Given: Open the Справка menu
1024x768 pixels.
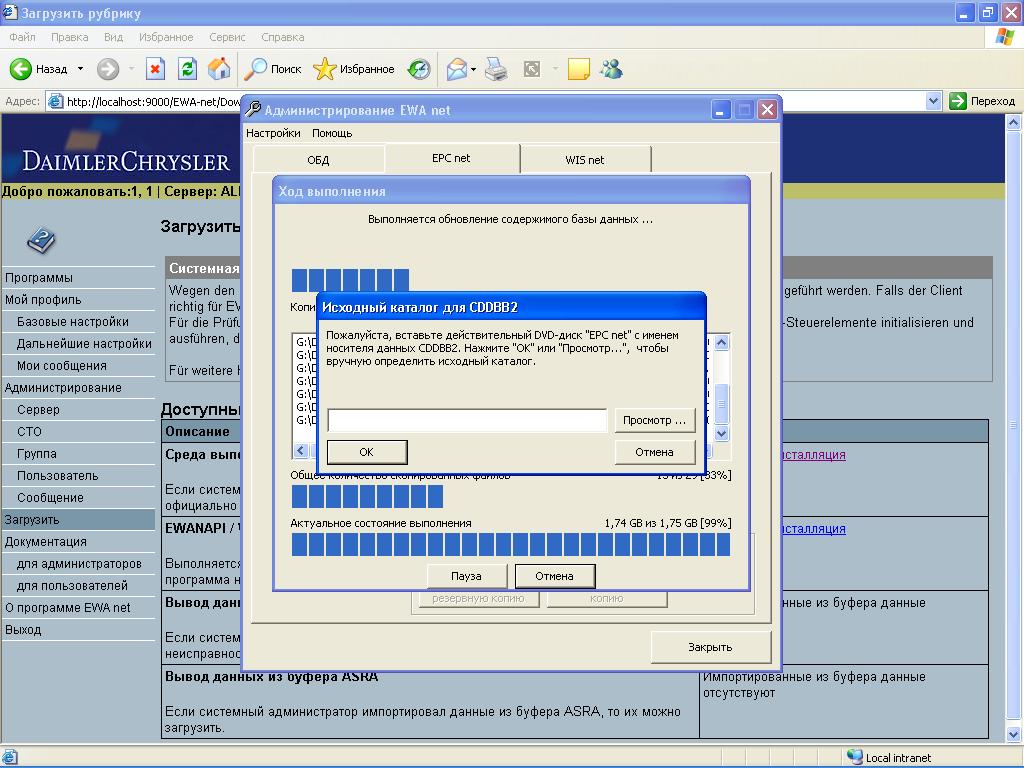Looking at the screenshot, I should pos(283,37).
